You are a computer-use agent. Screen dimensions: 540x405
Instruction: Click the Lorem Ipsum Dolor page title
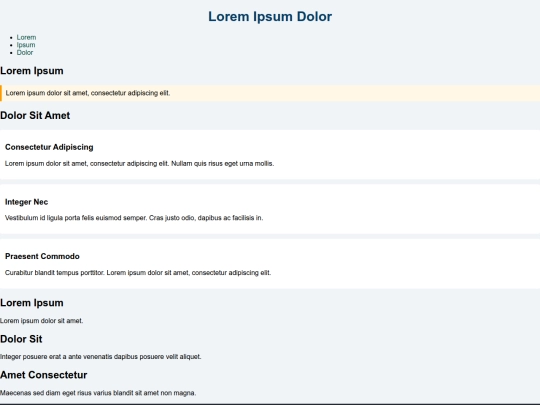pos(270,17)
